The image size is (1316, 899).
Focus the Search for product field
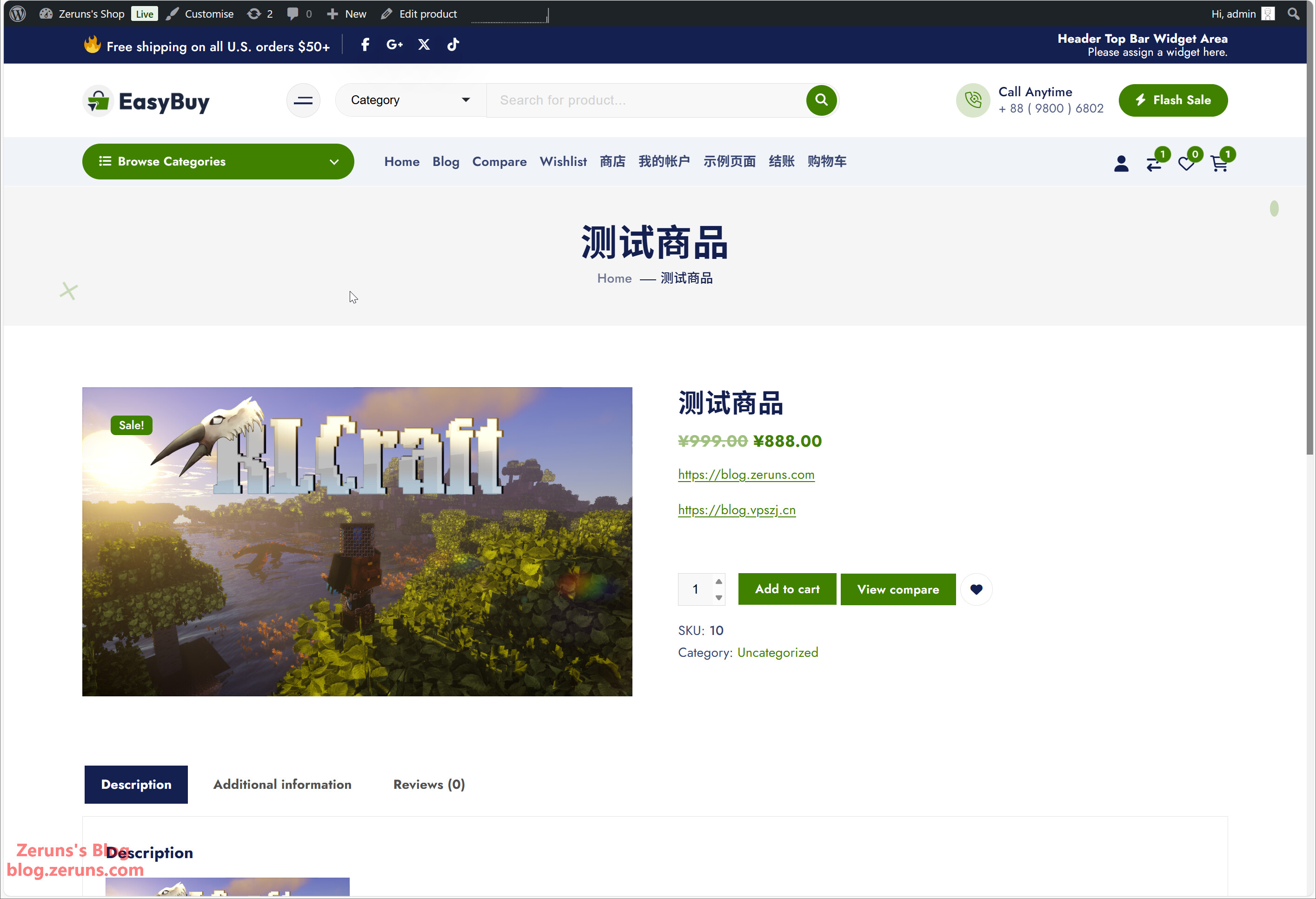coord(645,100)
